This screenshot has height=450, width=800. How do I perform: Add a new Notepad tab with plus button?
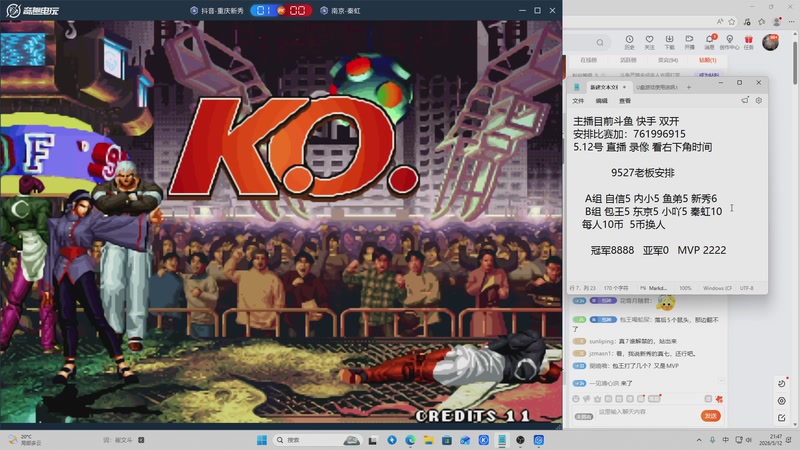point(689,87)
